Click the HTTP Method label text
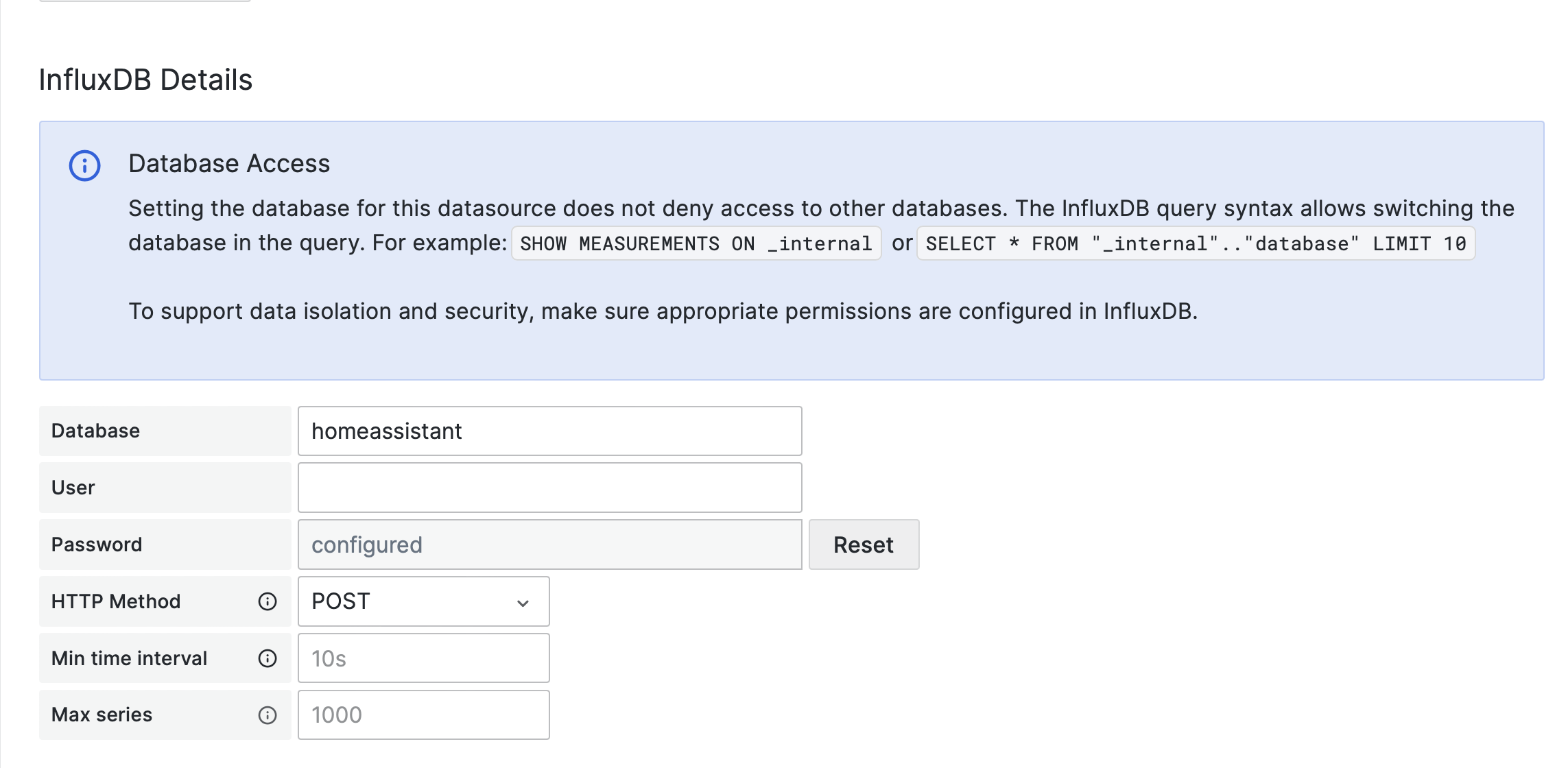Screen dimensions: 1568x768 [116, 601]
